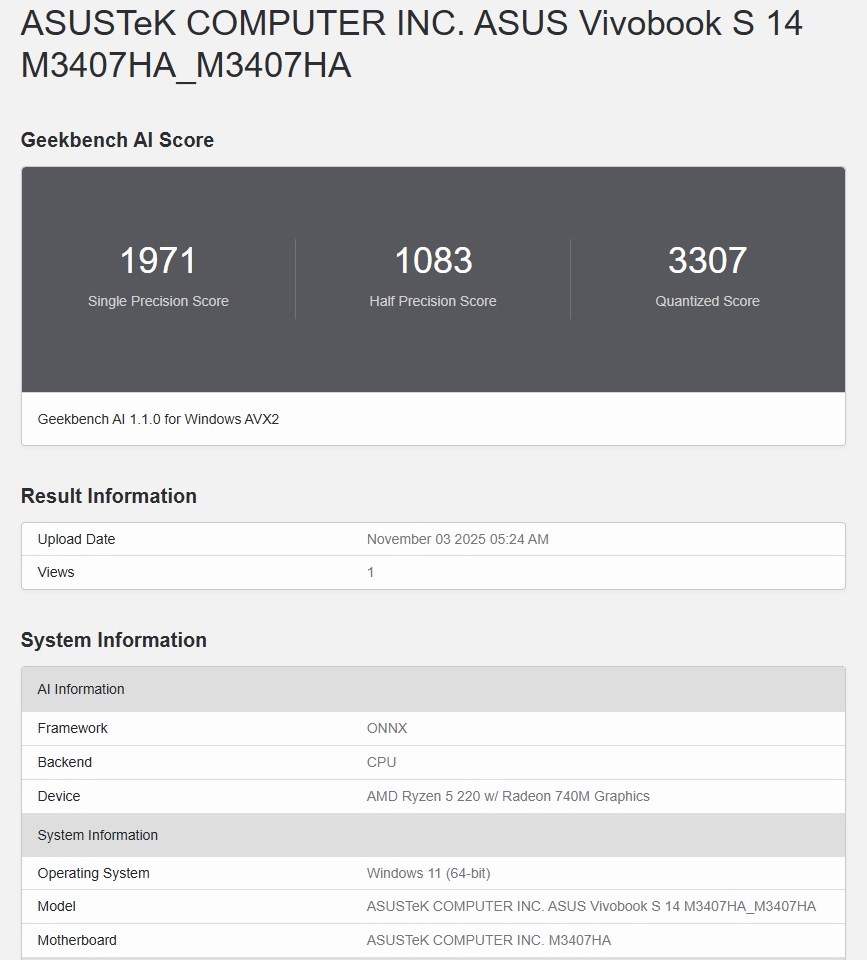867x960 pixels.
Task: Select the Windows 11 (64-bit) value
Action: tap(429, 874)
